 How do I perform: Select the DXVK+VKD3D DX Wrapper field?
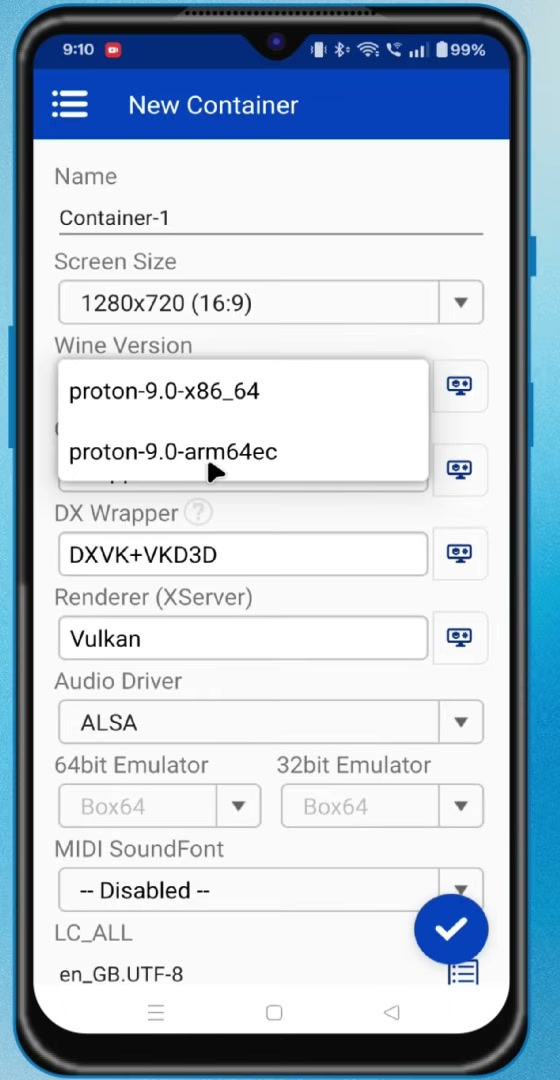(243, 554)
